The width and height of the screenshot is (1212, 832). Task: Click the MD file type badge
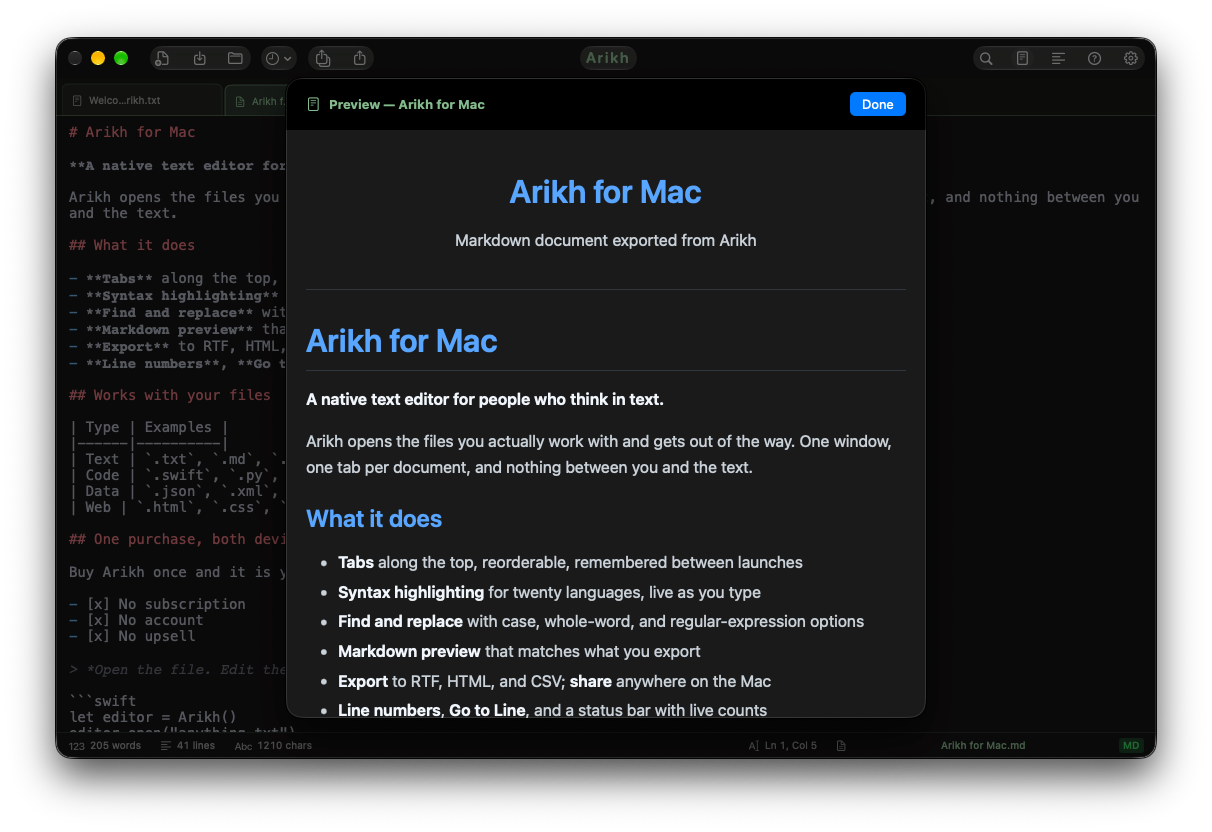click(x=1131, y=745)
